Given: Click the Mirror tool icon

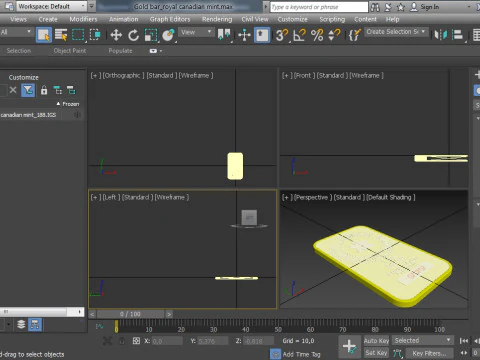Looking at the screenshot, I should [x=440, y=35].
